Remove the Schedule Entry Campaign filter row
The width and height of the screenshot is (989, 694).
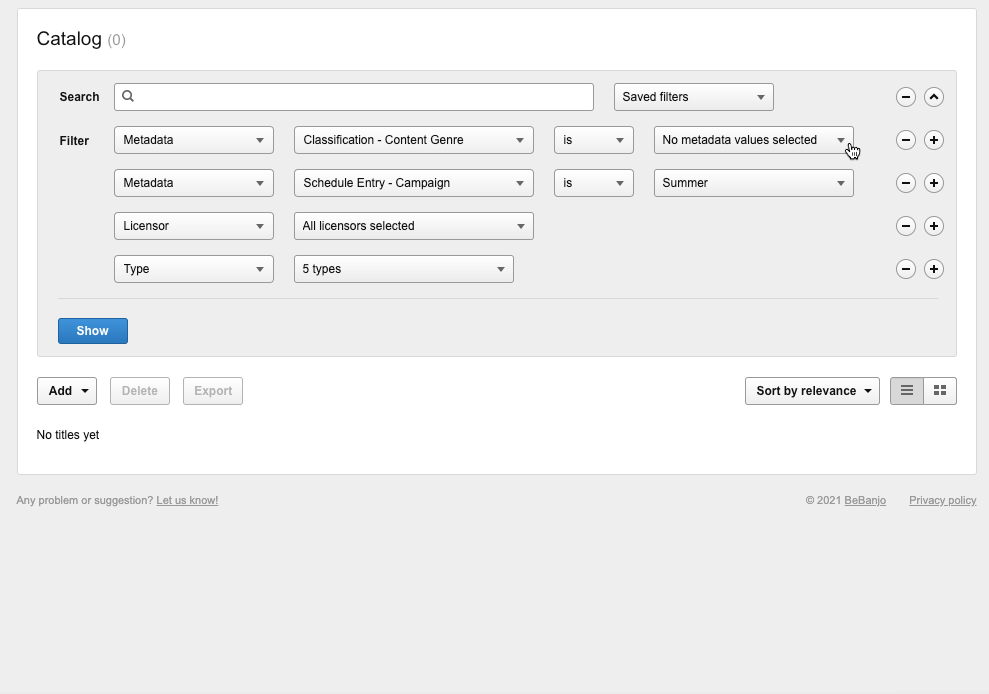[x=905, y=183]
